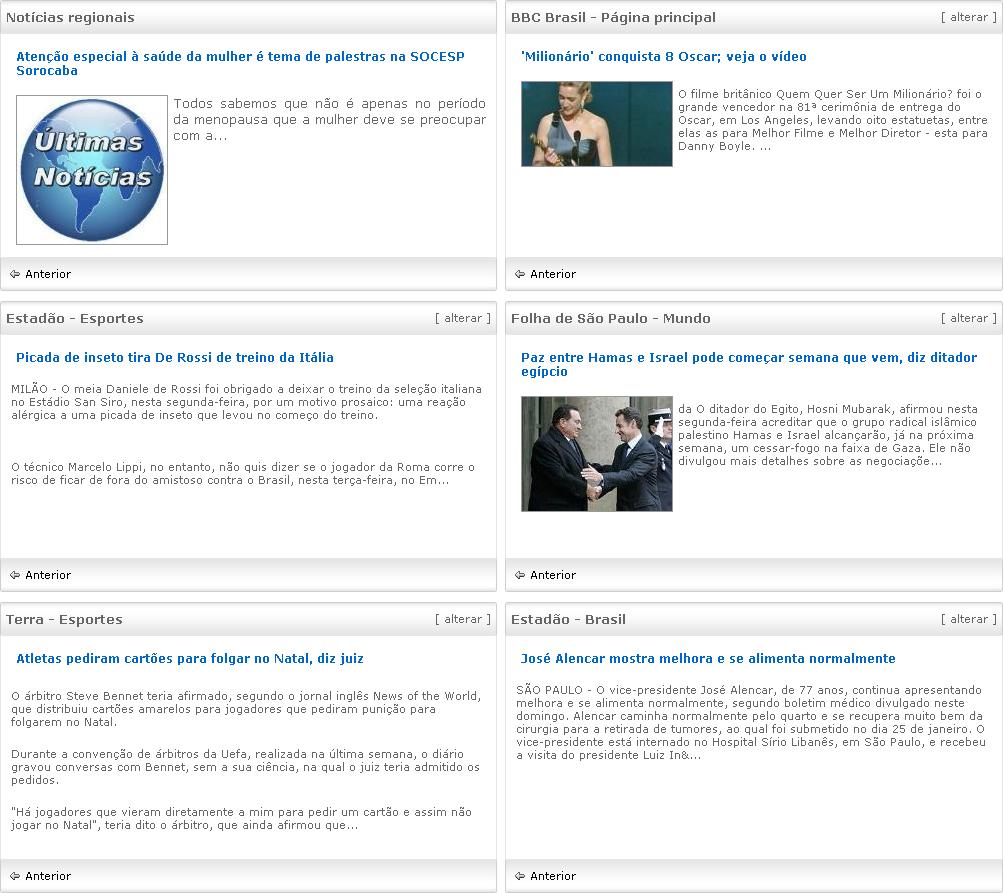Image resolution: width=1003 pixels, height=893 pixels.
Task: Open Atletas pediram cartões article link
Action: tap(190, 659)
